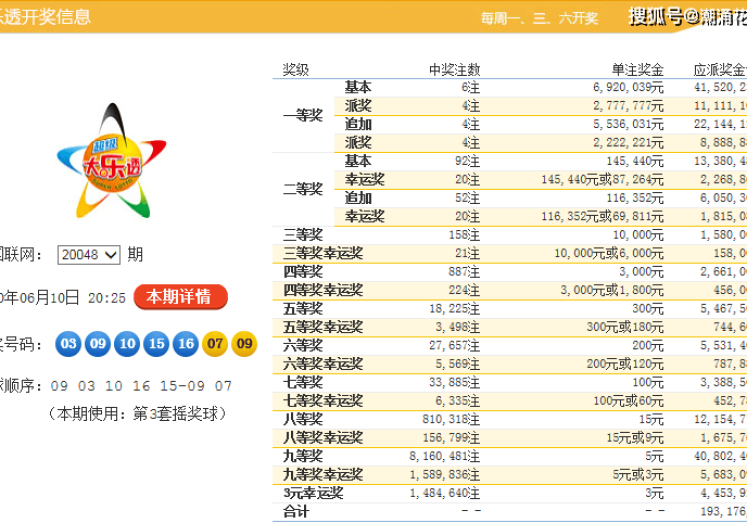Click the 06月10日 20:25 draw date
Image resolution: width=747 pixels, height=523 pixels.
click(73, 298)
